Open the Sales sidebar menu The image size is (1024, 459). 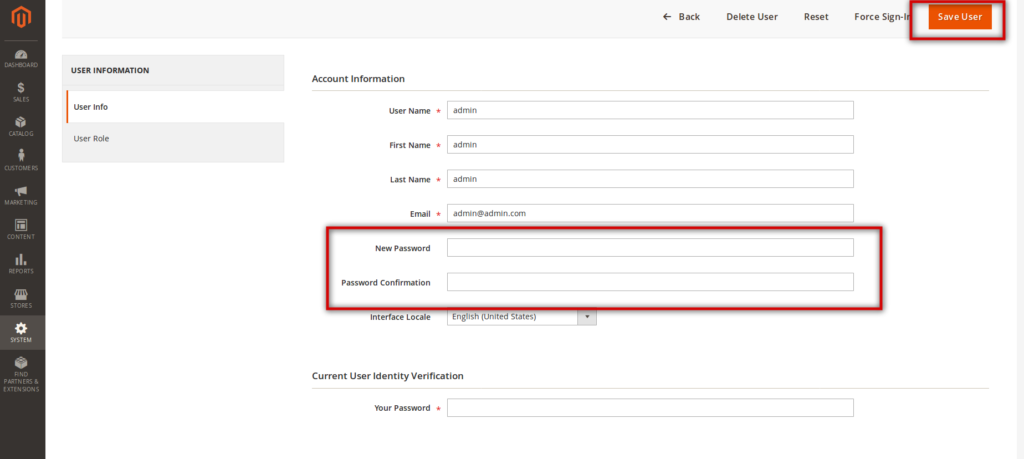coord(21,92)
